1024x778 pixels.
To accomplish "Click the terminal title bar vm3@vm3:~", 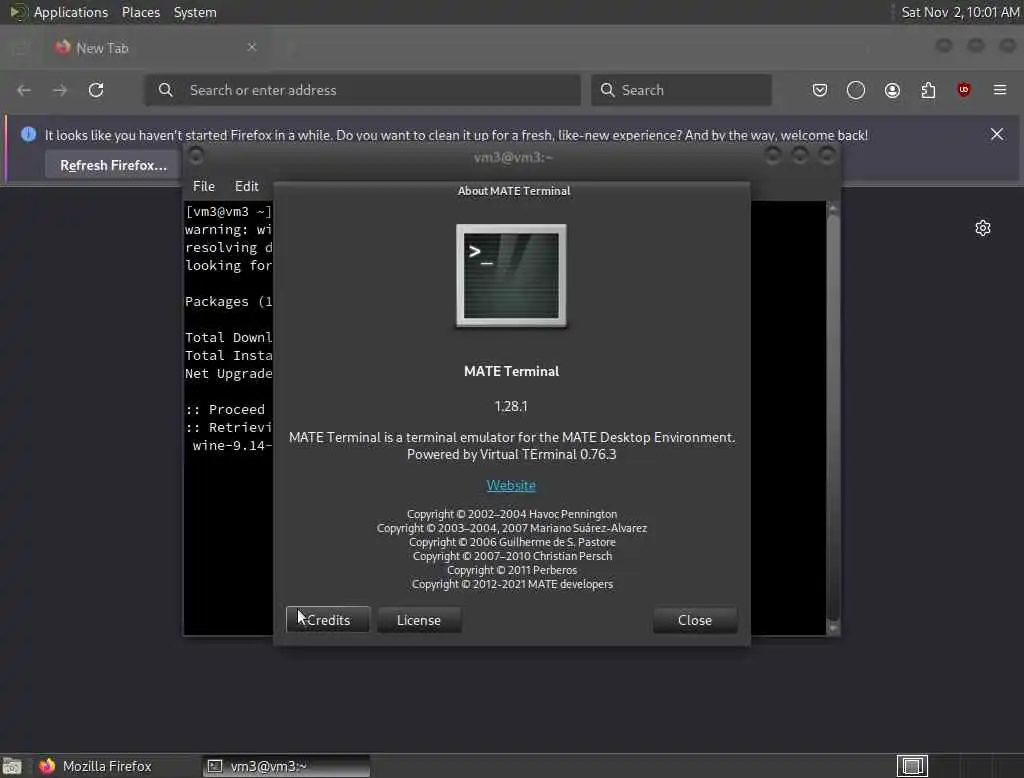I will coord(513,157).
